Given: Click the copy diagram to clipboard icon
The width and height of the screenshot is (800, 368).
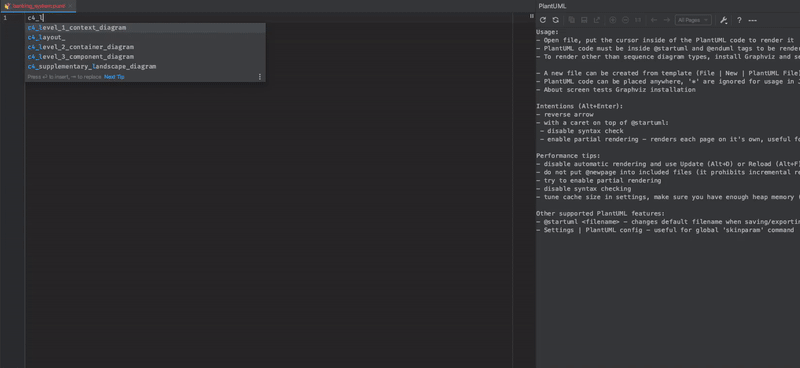Looking at the screenshot, I should point(571,20).
